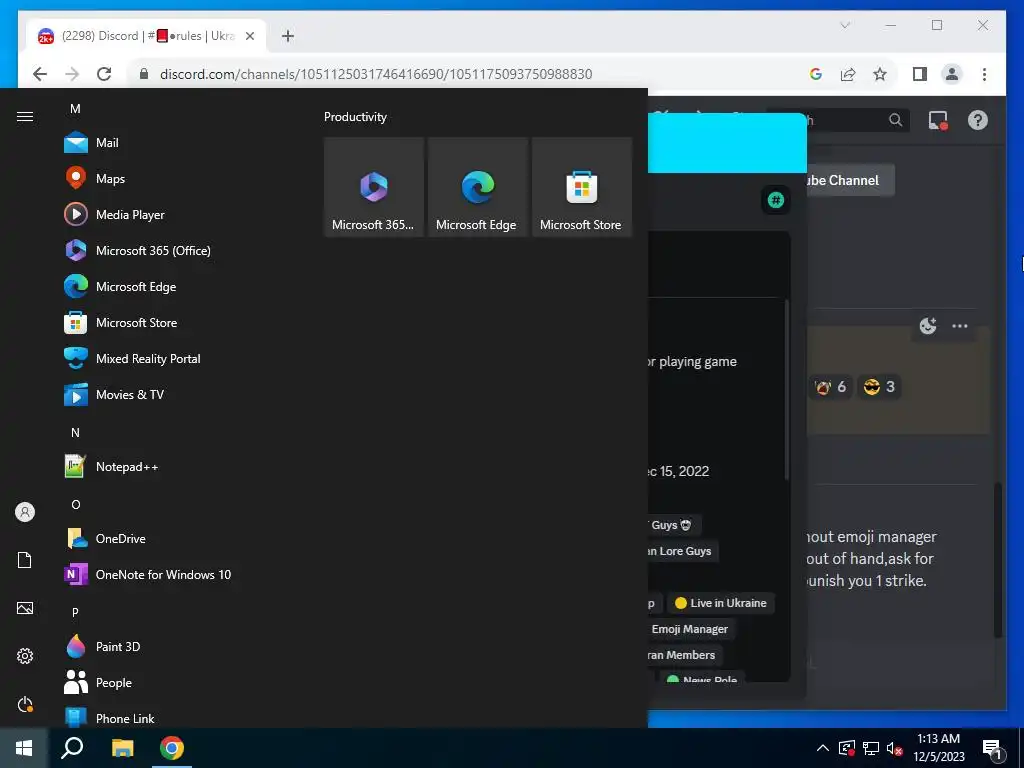Click the sunglasses emoji reaction with 3
The image size is (1024, 768).
(x=879, y=387)
